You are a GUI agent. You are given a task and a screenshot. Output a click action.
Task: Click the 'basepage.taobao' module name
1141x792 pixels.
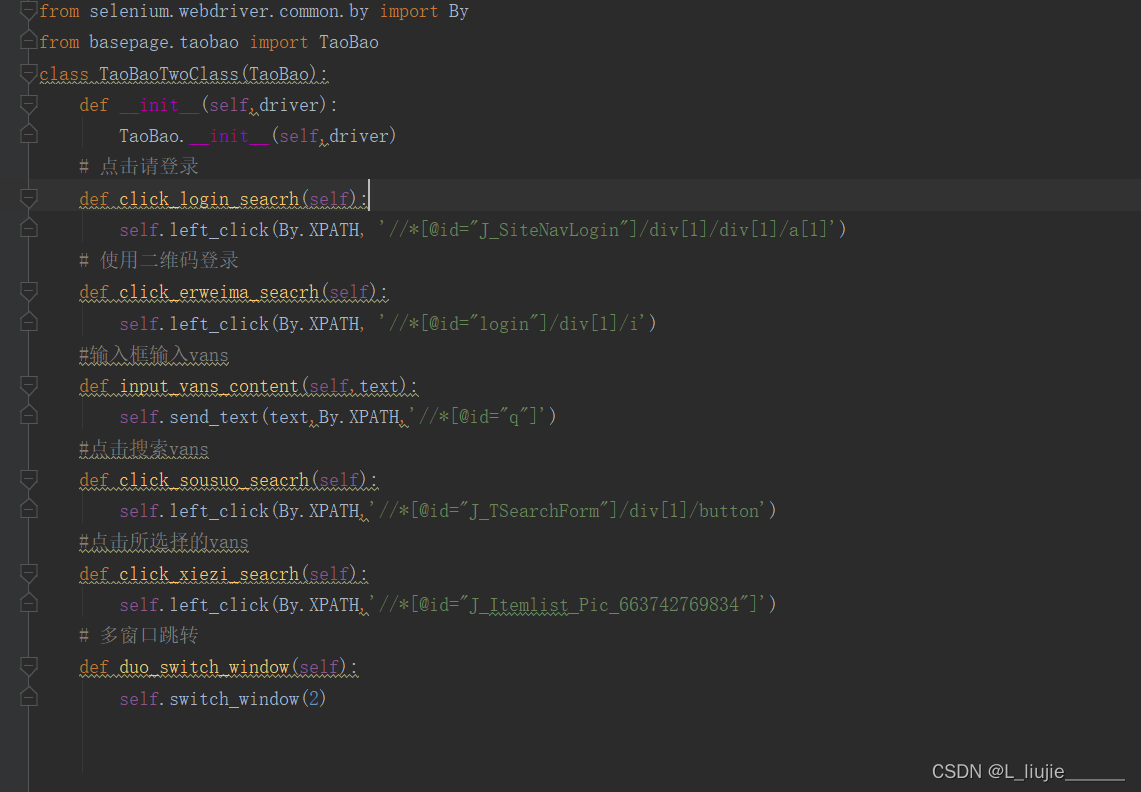(164, 43)
